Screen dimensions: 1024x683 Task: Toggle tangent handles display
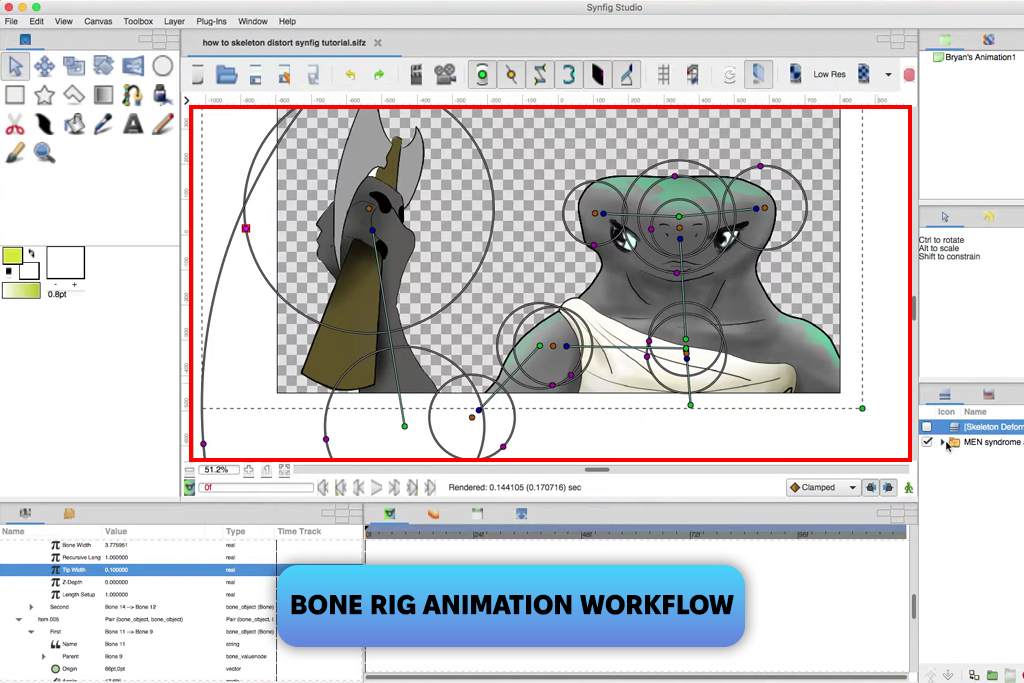click(539, 74)
